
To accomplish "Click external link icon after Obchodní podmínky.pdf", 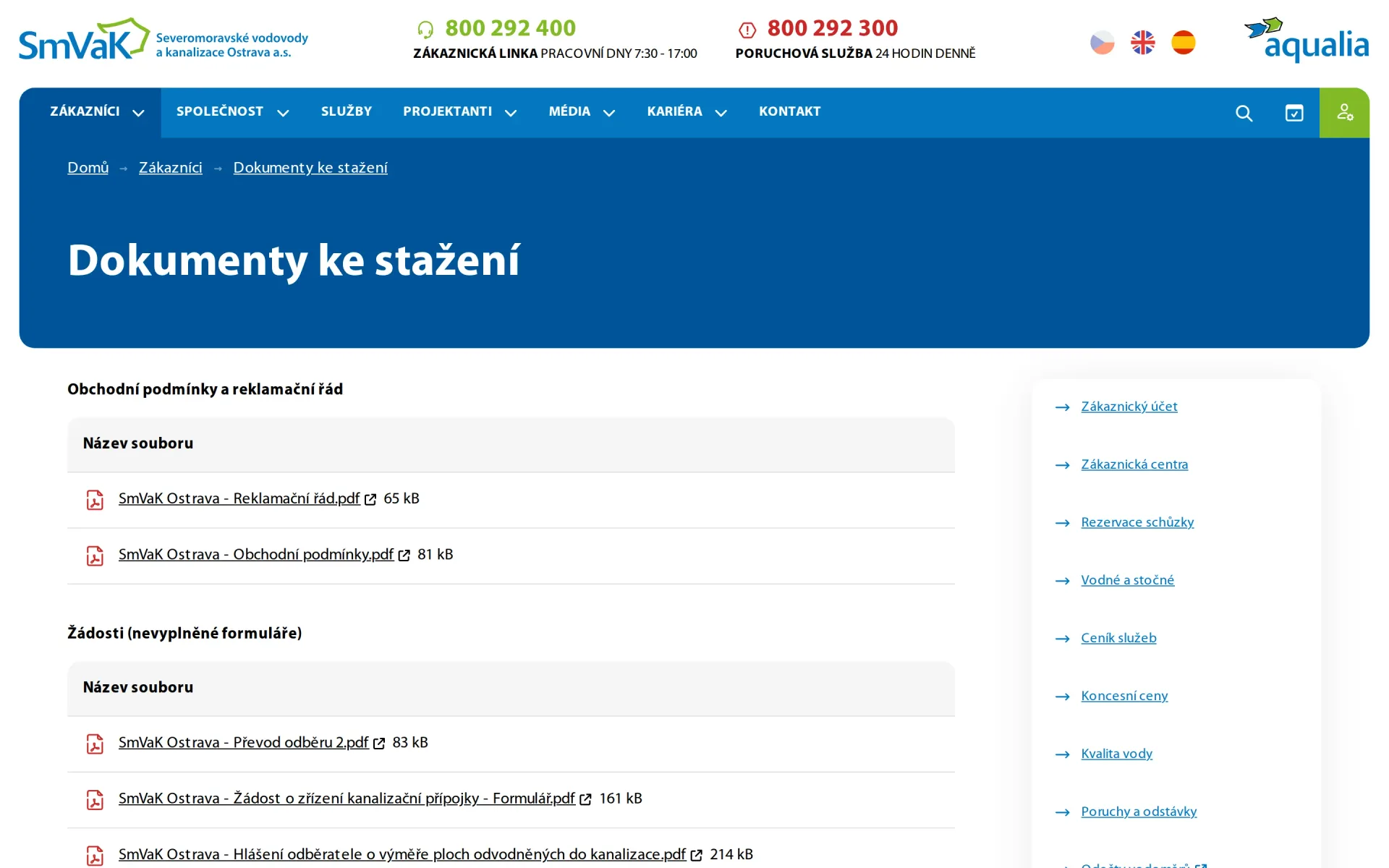I will pos(404,555).
